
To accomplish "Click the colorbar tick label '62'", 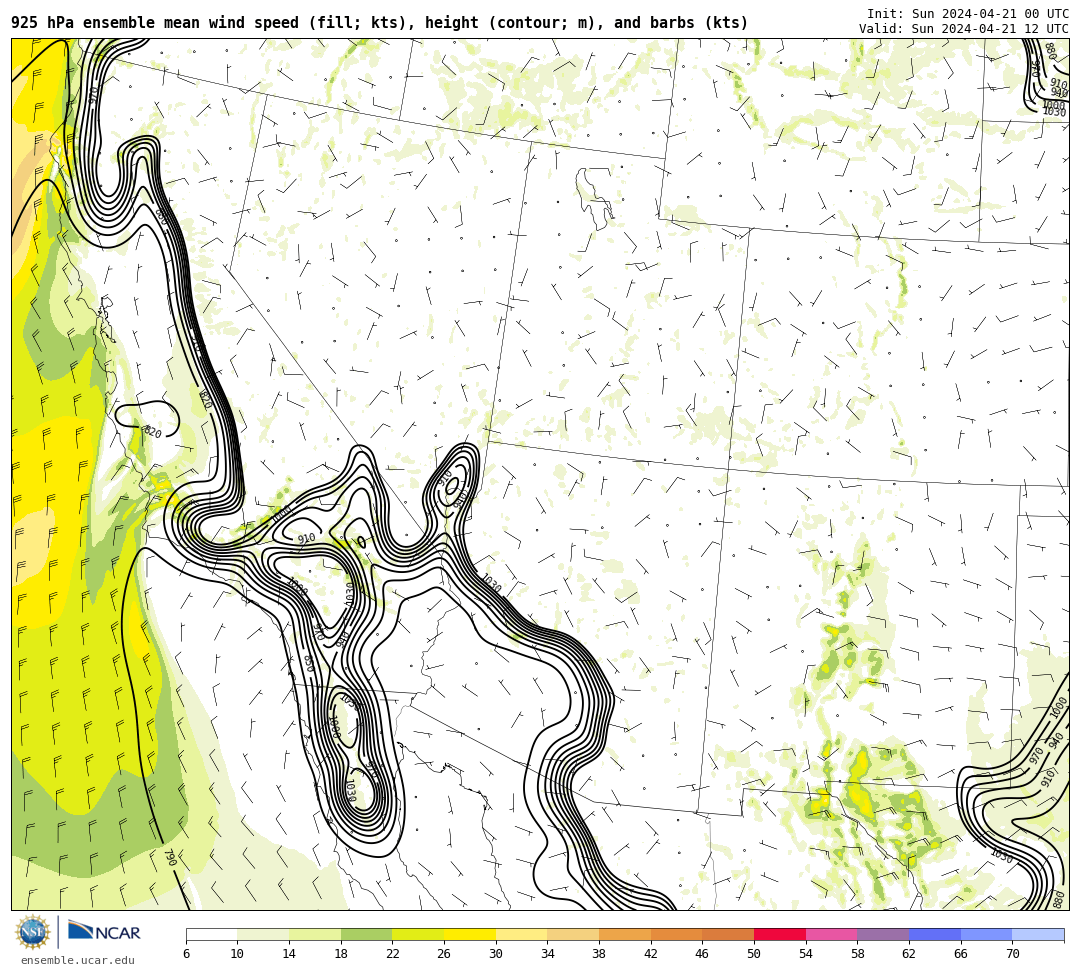I will coord(909,954).
